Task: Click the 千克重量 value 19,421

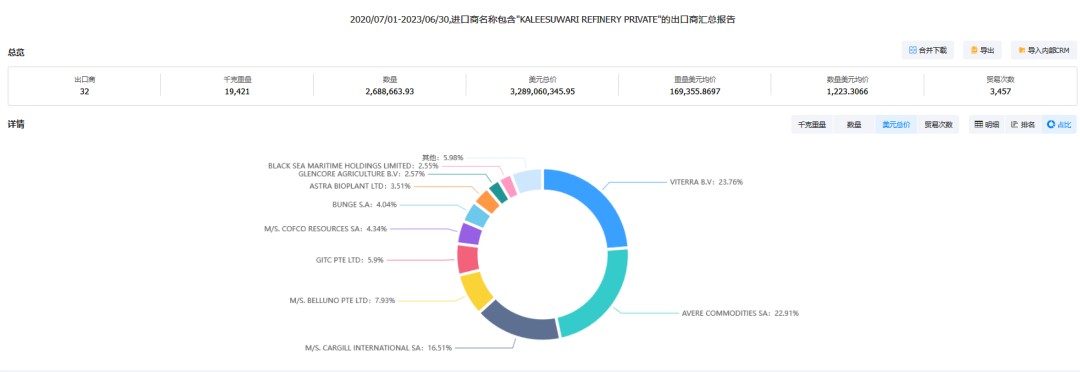Action: (x=237, y=91)
